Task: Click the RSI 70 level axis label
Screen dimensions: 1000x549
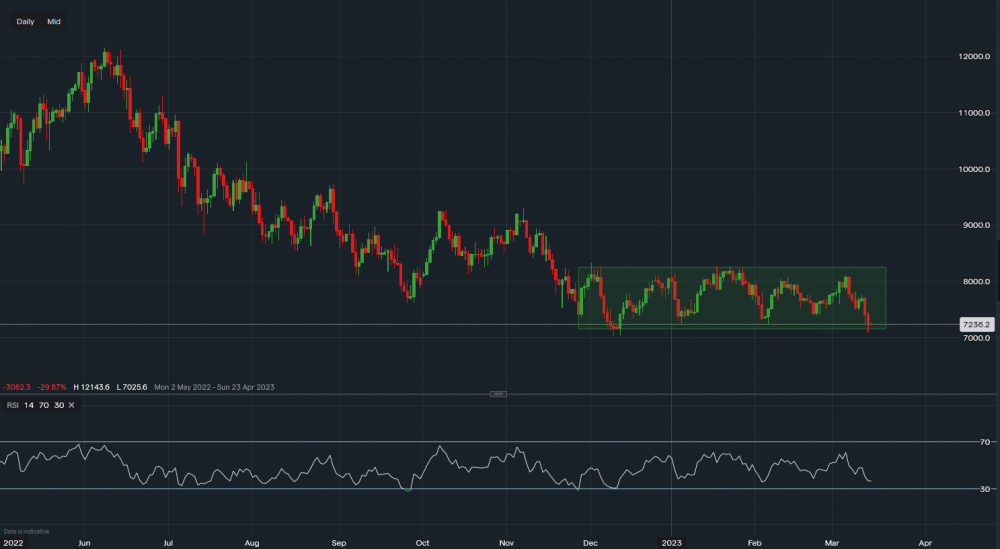Action: click(984, 442)
